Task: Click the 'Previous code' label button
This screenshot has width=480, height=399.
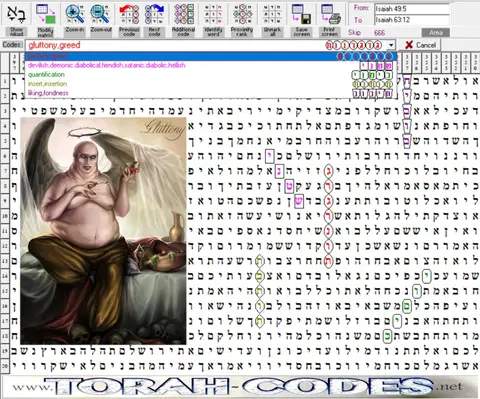Action: pos(129,32)
